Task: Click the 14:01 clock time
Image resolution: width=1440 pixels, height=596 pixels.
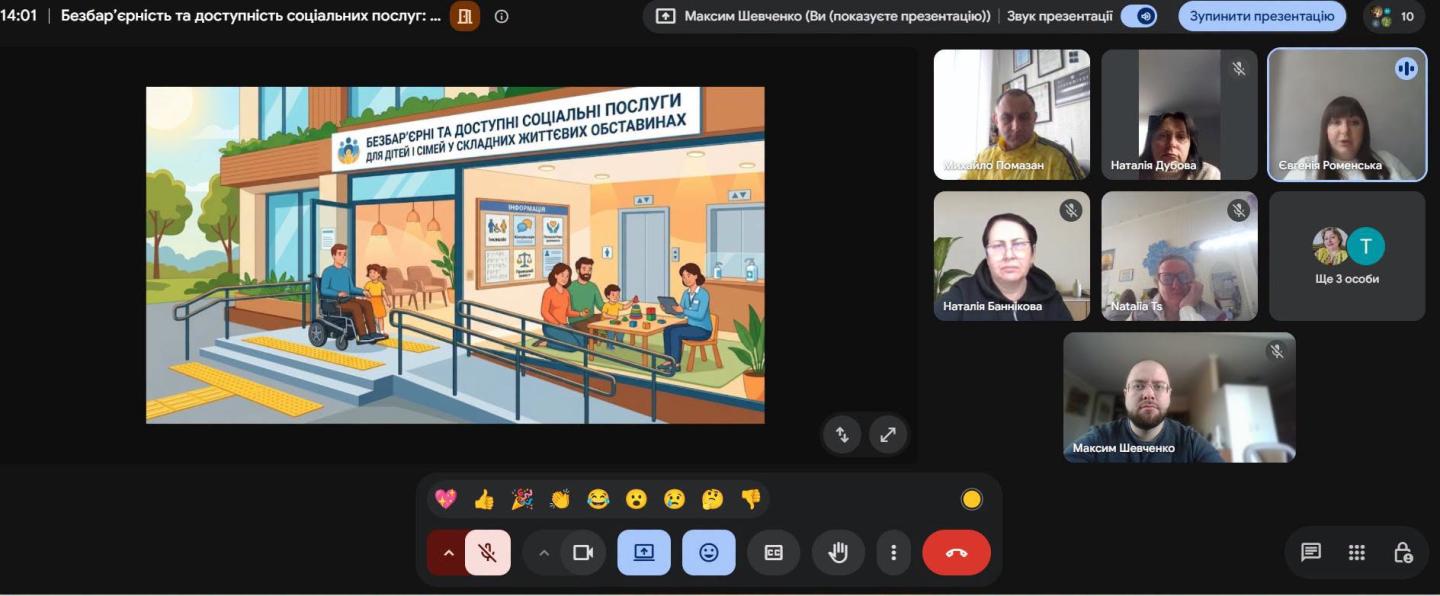Action: (19, 16)
